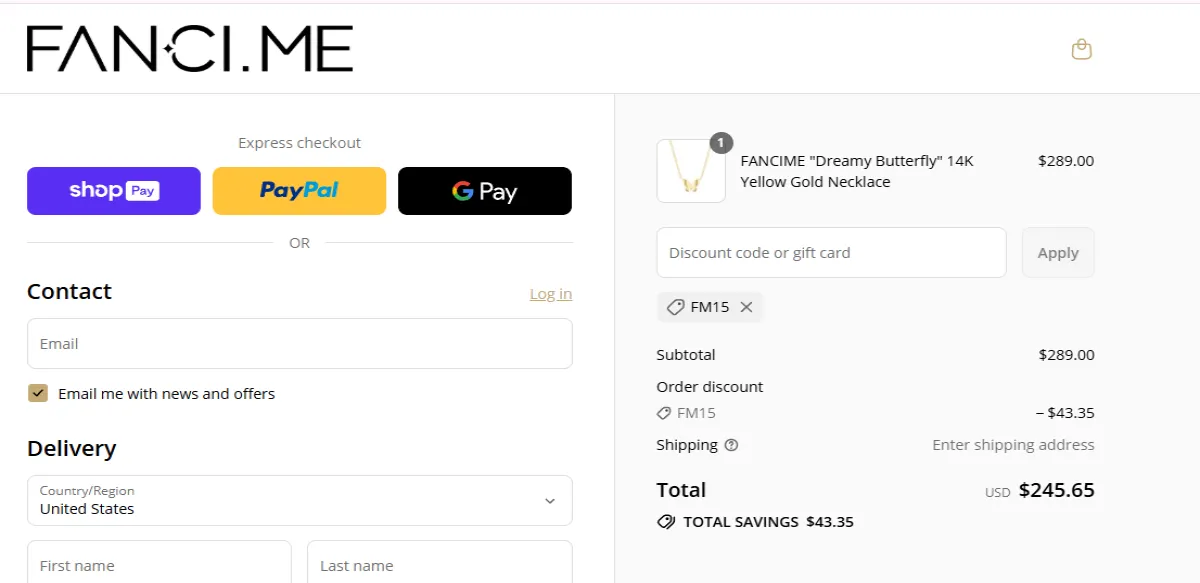Remove the FM15 discount code tag
This screenshot has height=583, width=1200.
pos(746,307)
